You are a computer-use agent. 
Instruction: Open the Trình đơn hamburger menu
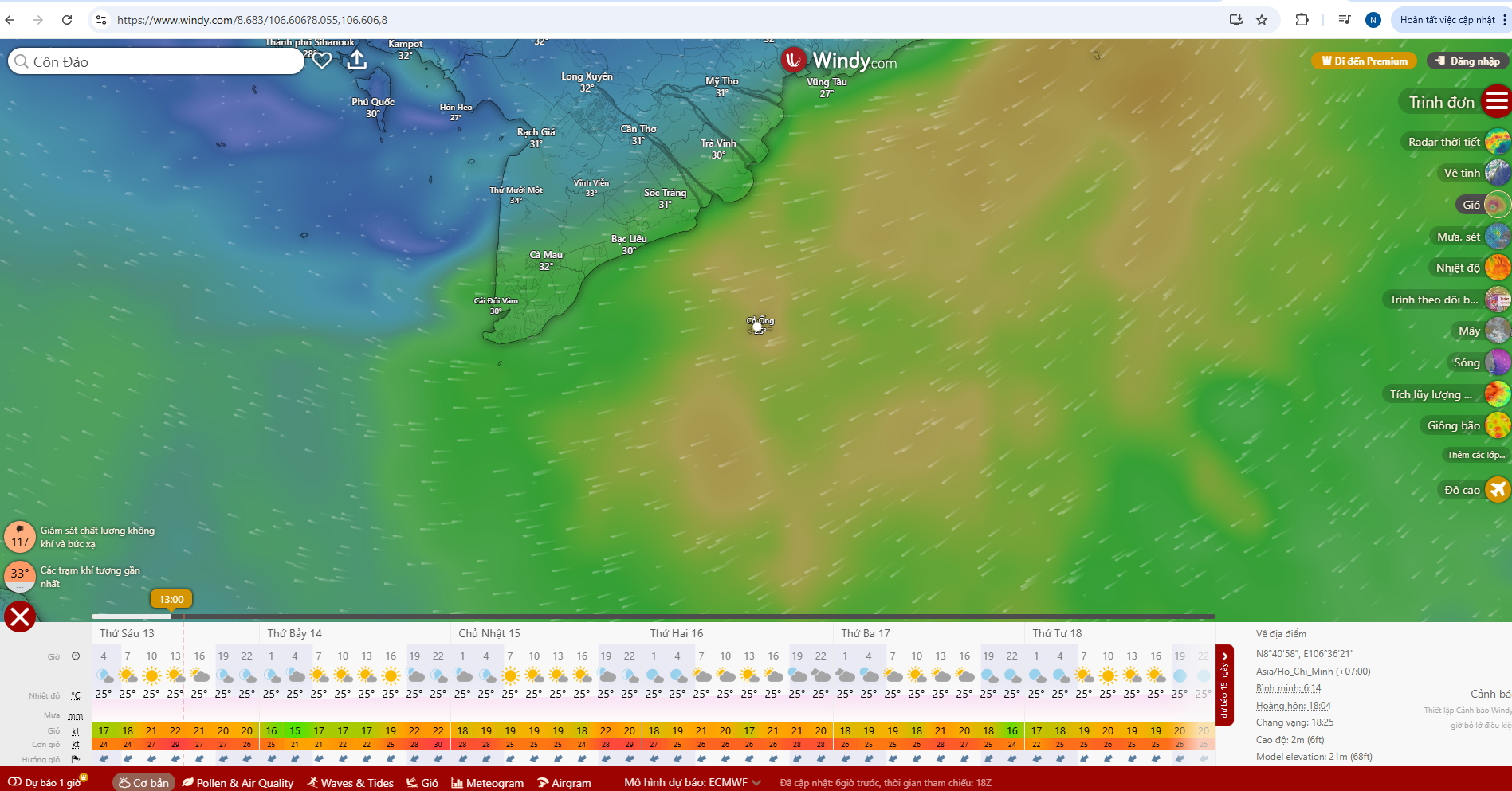[1496, 102]
